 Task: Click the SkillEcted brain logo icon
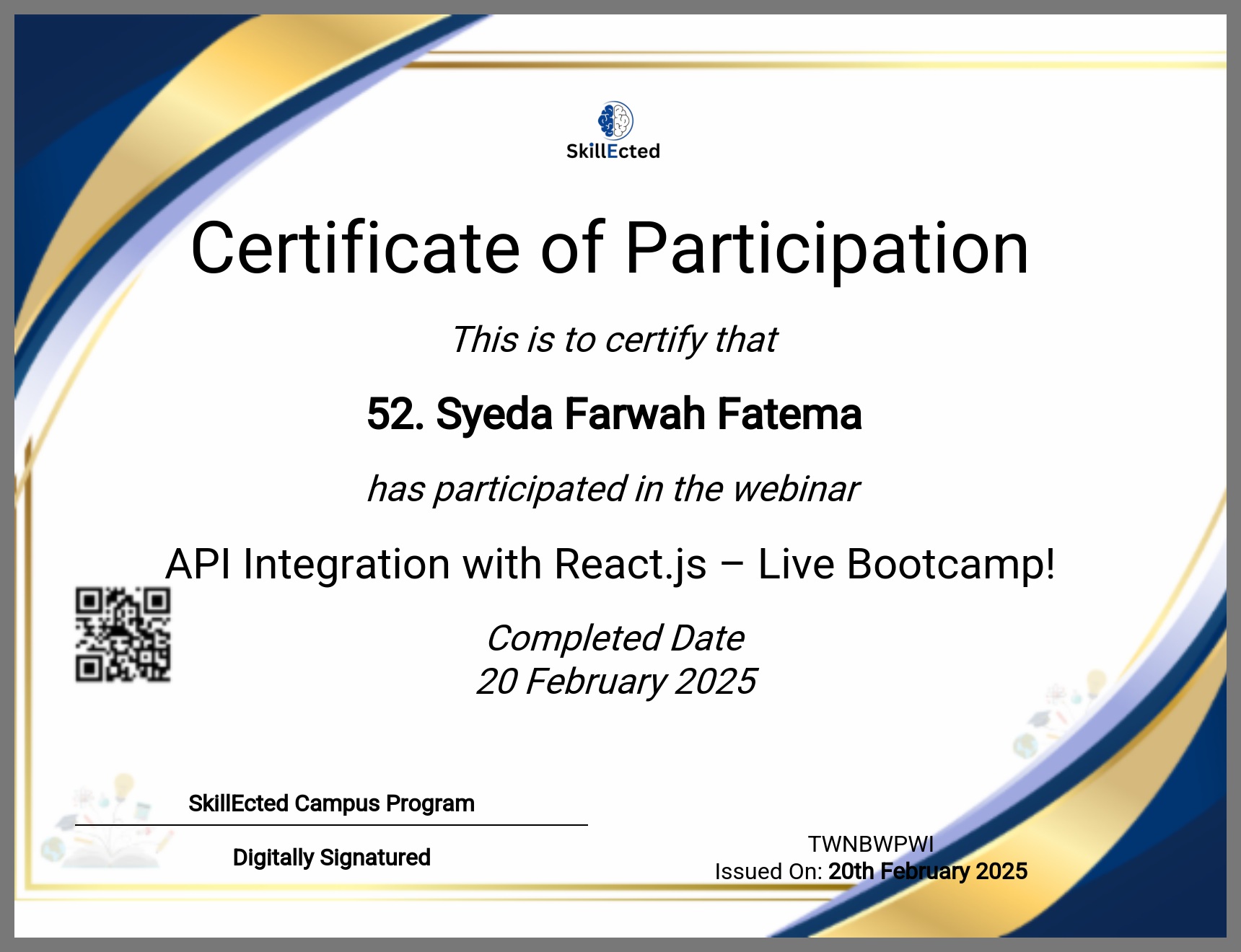615,120
